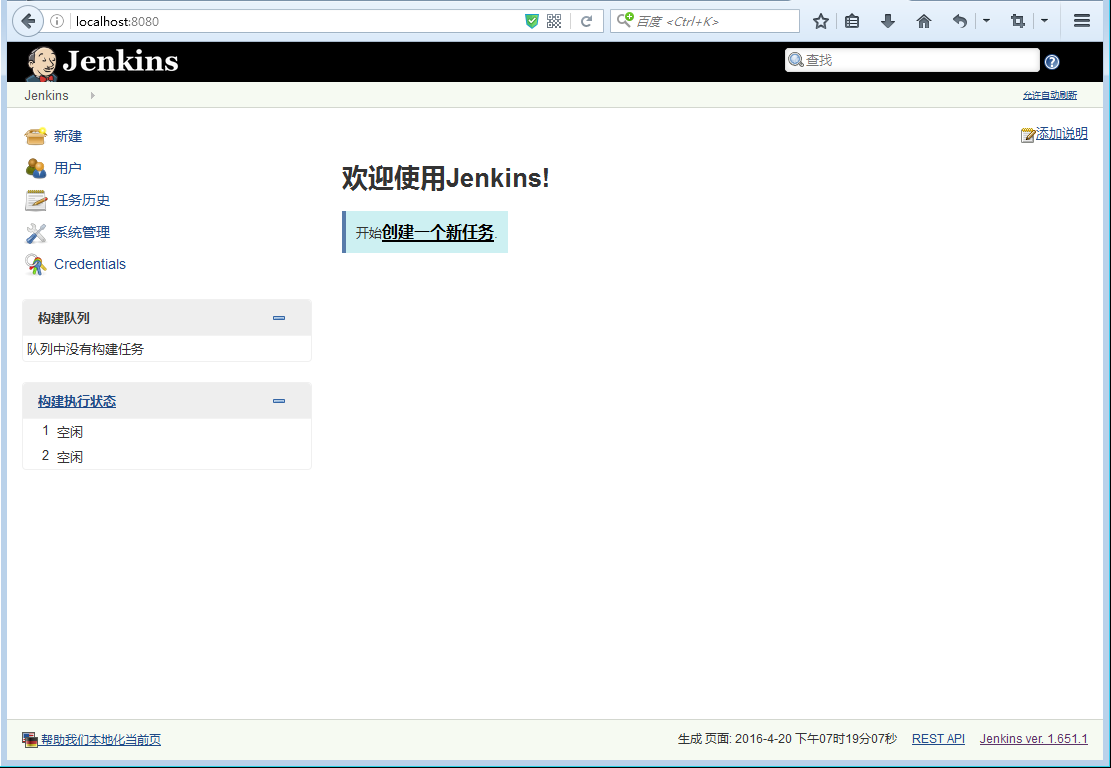Collapse the 构建执行状态 panel
This screenshot has height=768, width=1111.
tap(278, 401)
